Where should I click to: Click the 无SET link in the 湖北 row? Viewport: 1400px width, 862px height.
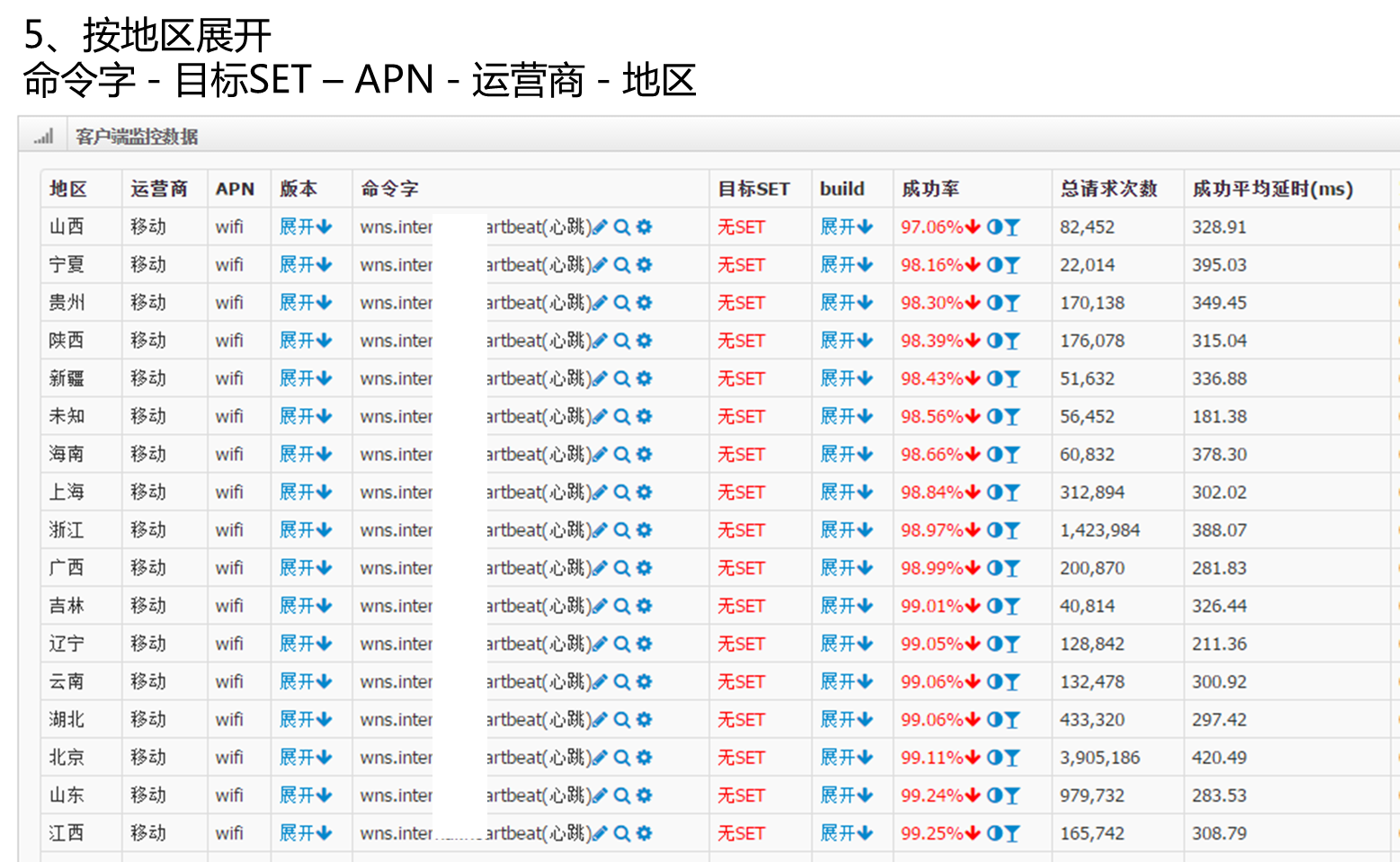click(x=741, y=720)
